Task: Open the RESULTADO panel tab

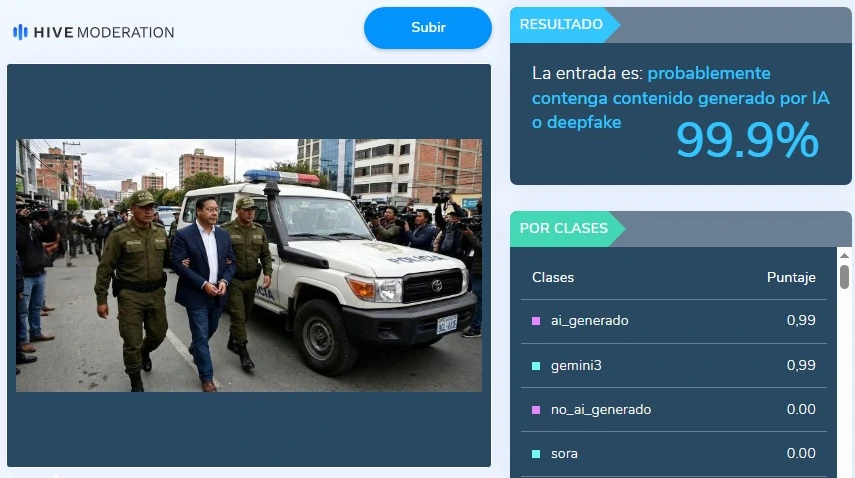Action: tap(562, 25)
